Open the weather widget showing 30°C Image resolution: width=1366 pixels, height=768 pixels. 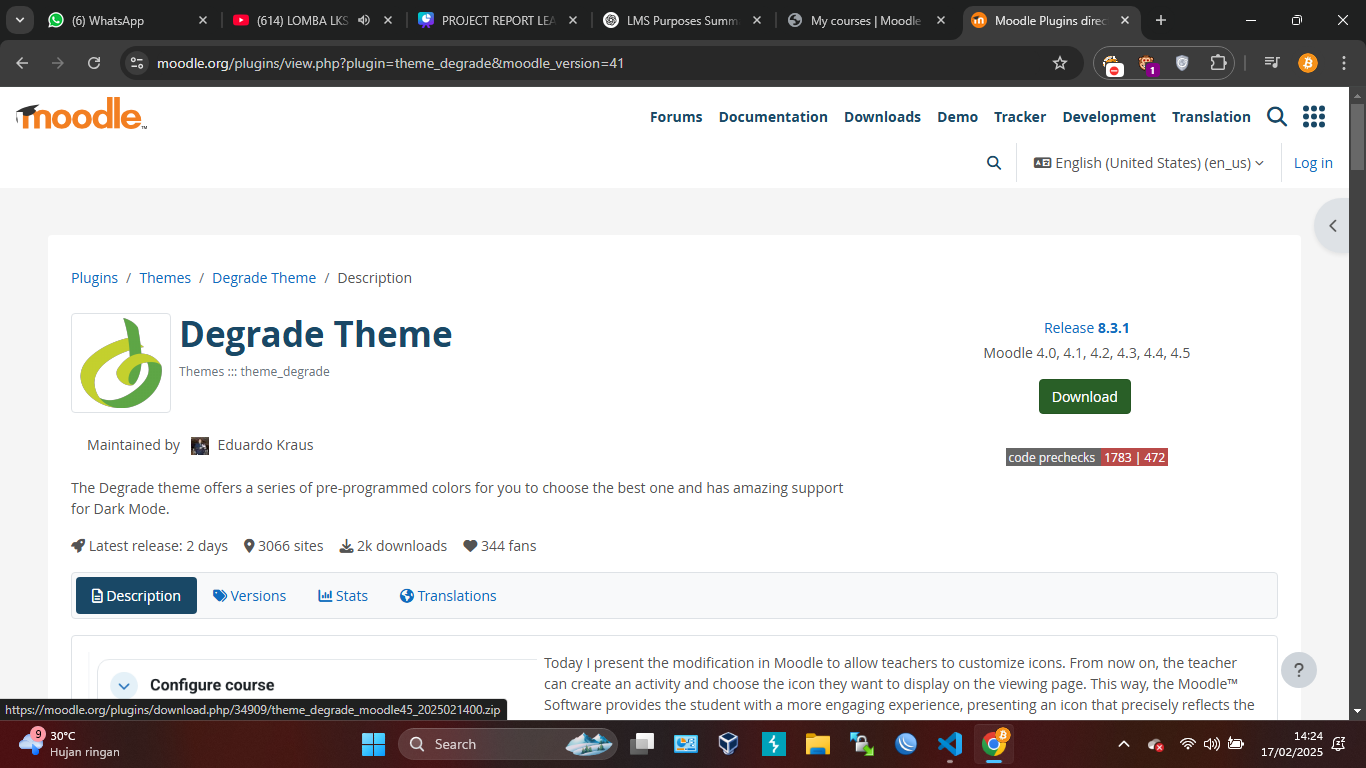tap(68, 744)
